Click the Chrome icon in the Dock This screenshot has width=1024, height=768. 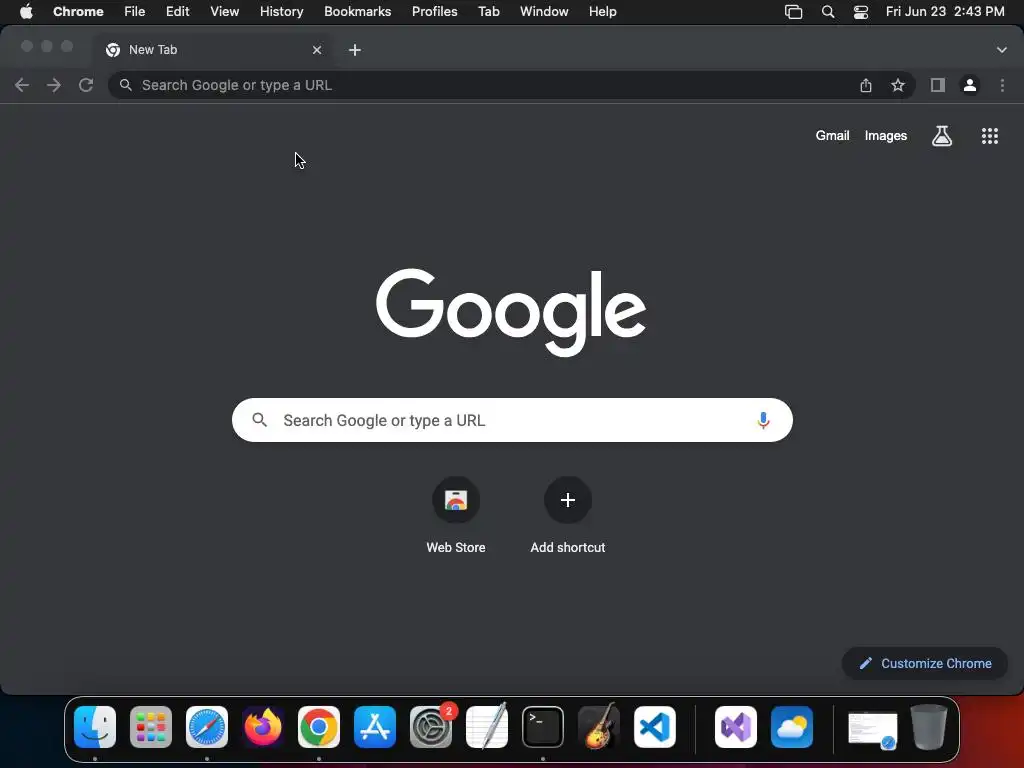[319, 727]
